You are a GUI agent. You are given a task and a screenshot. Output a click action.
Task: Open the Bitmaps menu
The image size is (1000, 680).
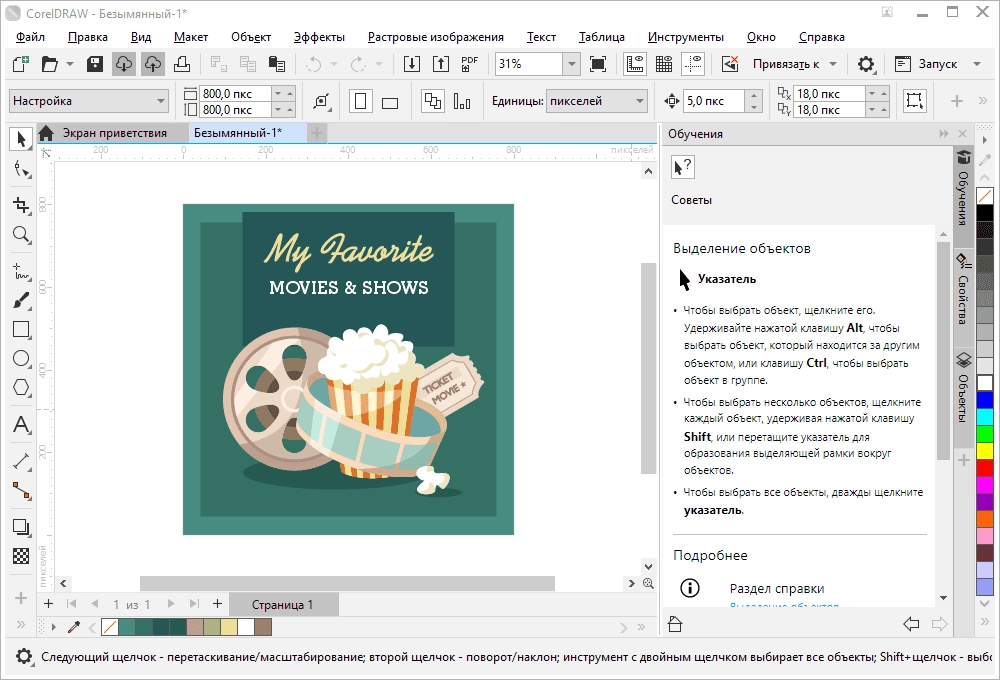(436, 37)
